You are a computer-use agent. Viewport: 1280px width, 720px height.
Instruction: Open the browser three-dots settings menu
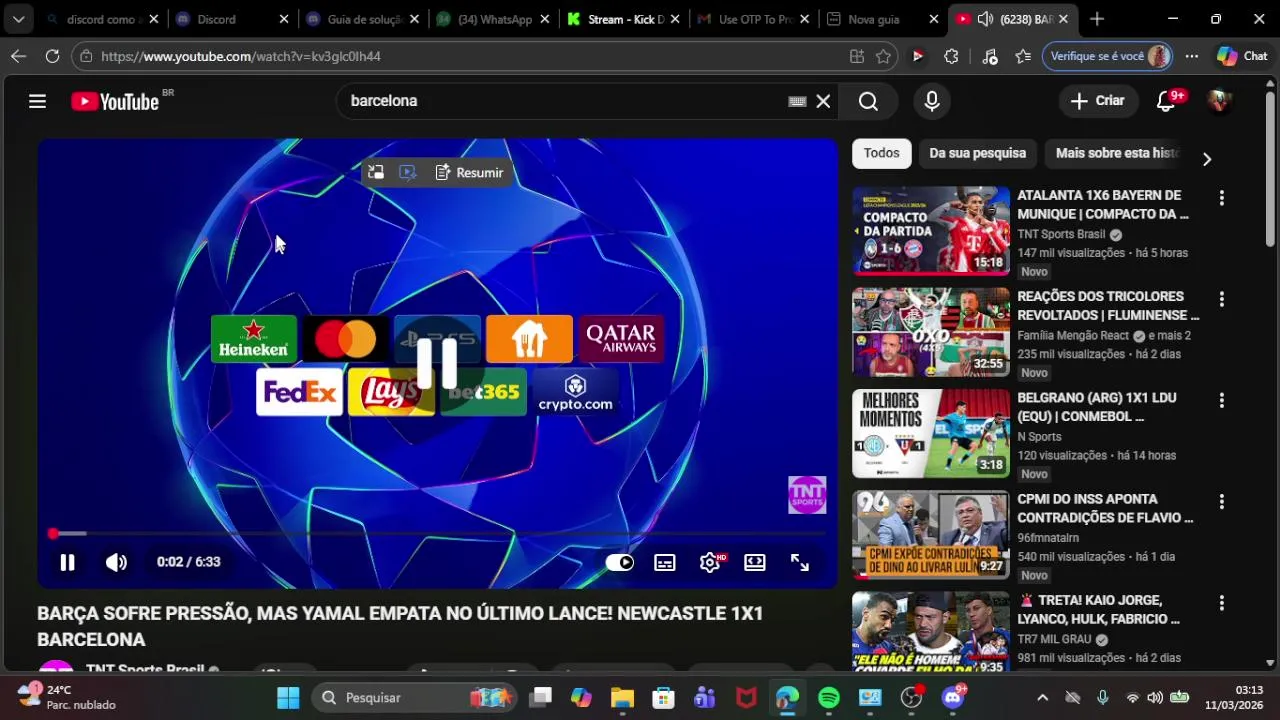tap(1192, 56)
